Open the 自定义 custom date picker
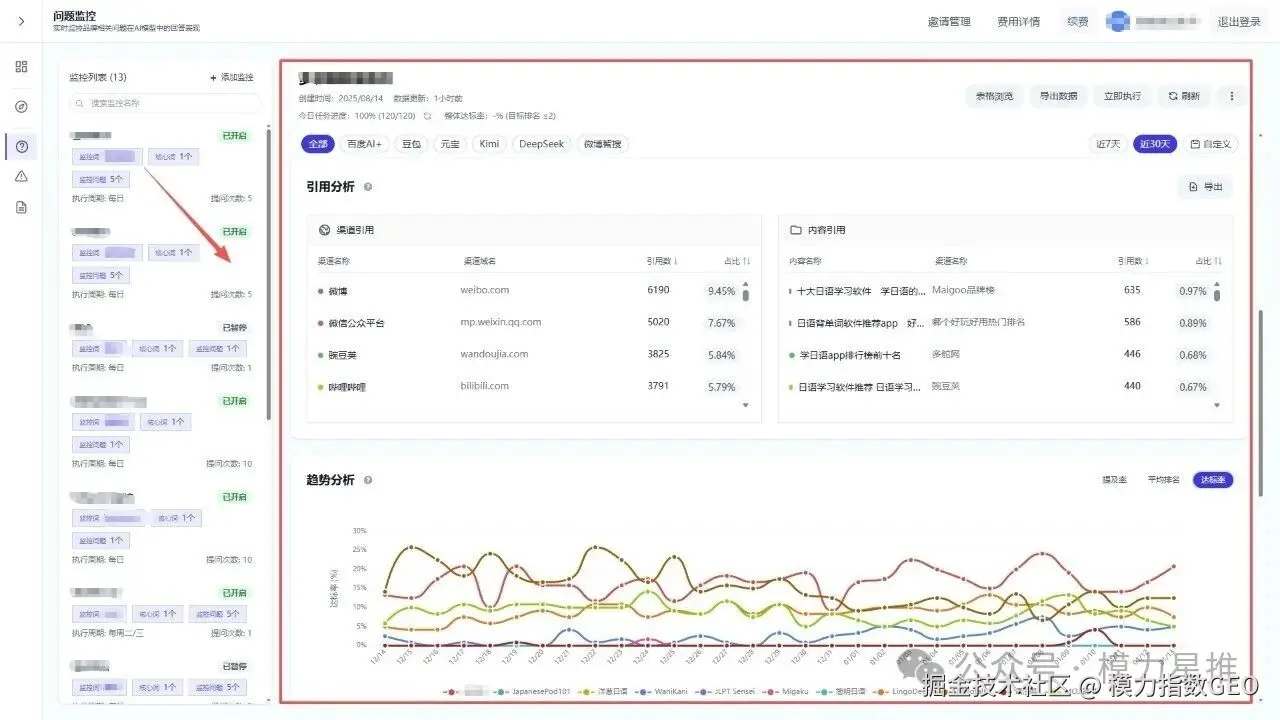This screenshot has height=720, width=1280. coord(1211,144)
